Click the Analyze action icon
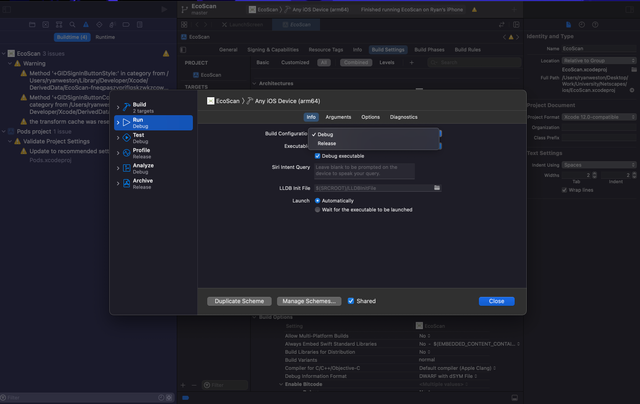 click(x=127, y=168)
